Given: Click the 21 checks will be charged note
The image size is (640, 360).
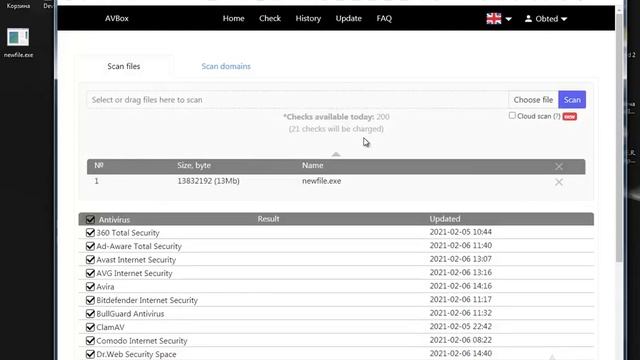Looking at the screenshot, I should point(336,129).
